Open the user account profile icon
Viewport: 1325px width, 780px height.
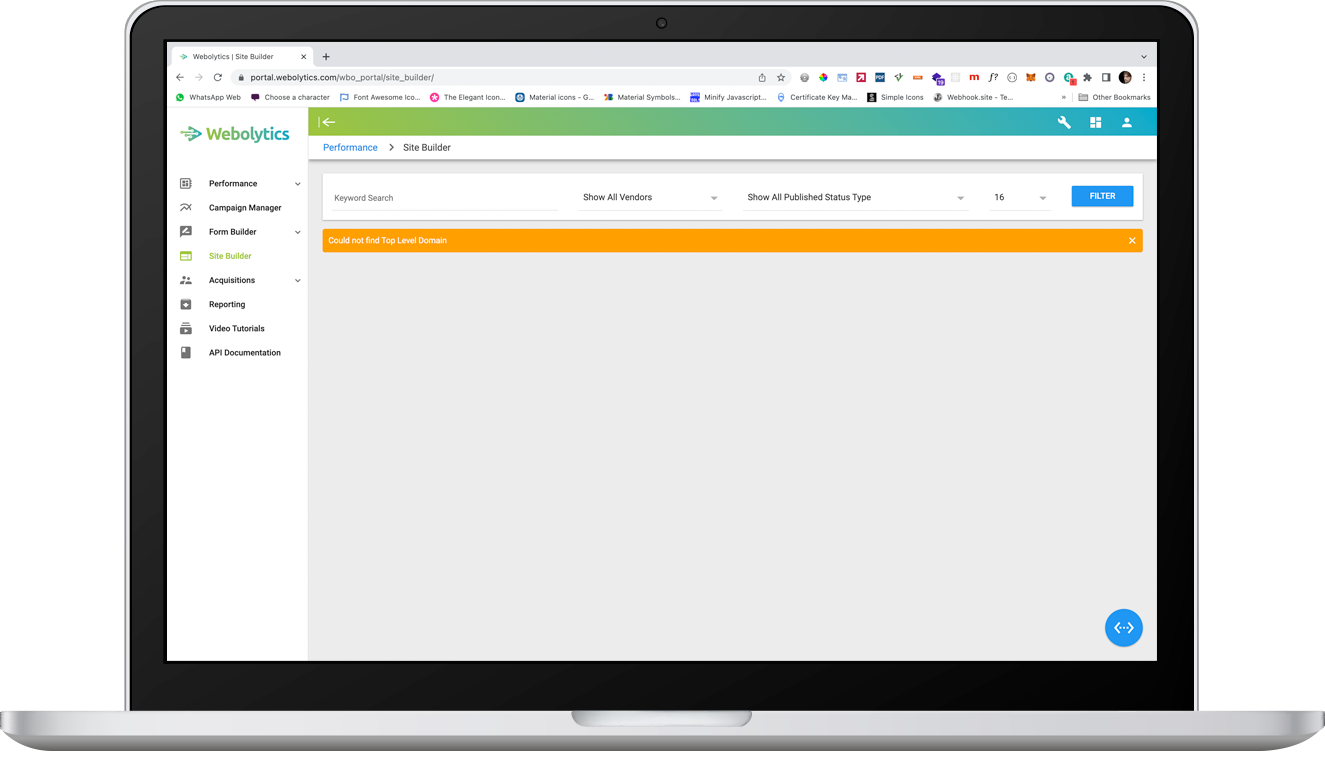click(x=1127, y=121)
